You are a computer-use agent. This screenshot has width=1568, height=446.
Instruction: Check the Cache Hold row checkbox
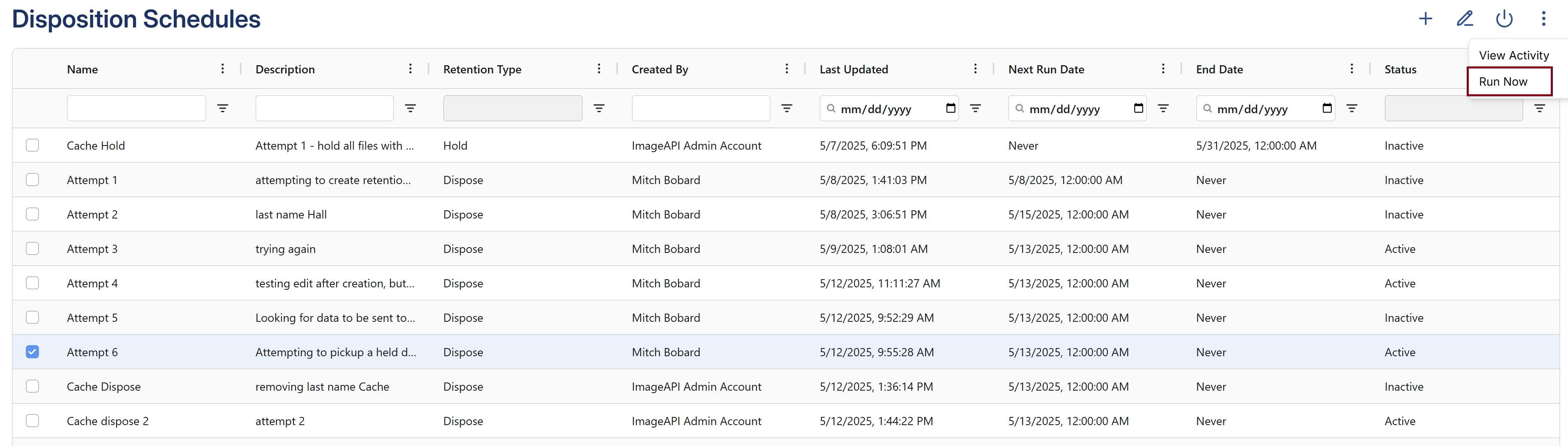click(x=32, y=146)
